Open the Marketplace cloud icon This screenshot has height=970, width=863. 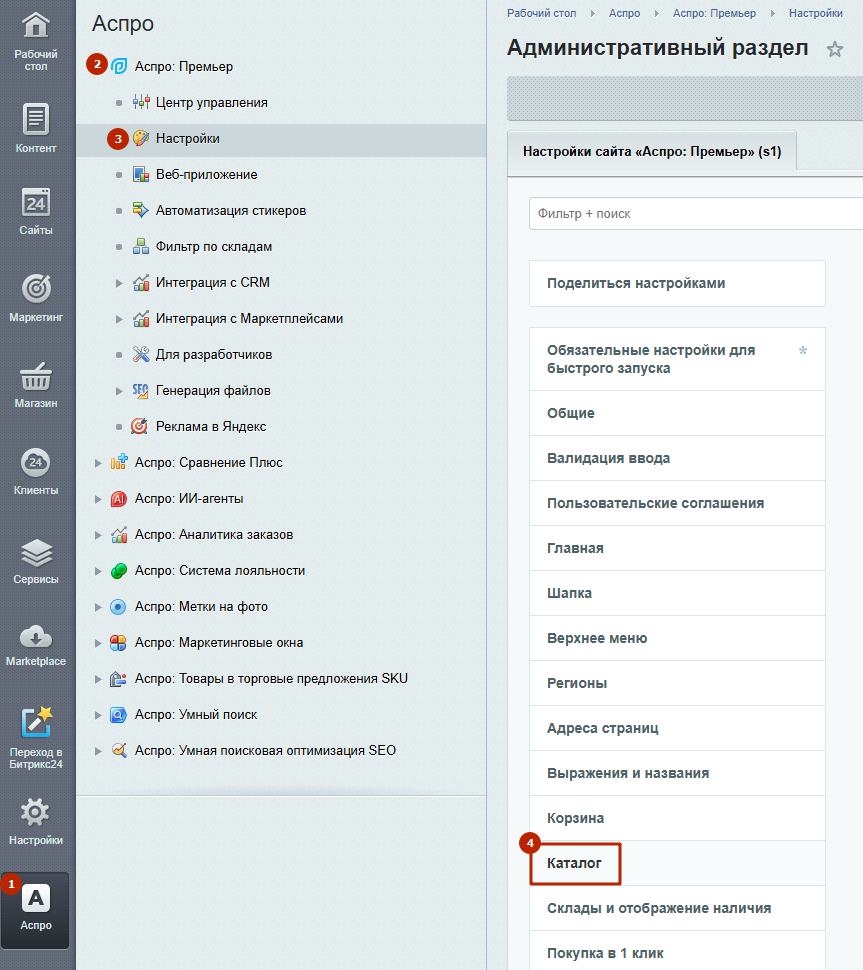coord(36,637)
